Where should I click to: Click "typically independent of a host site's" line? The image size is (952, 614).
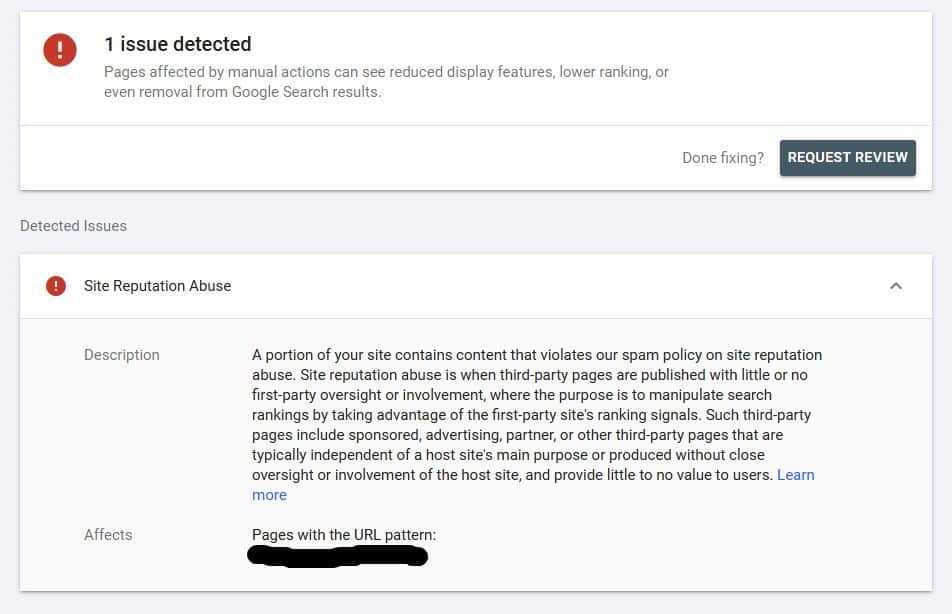click(508, 455)
